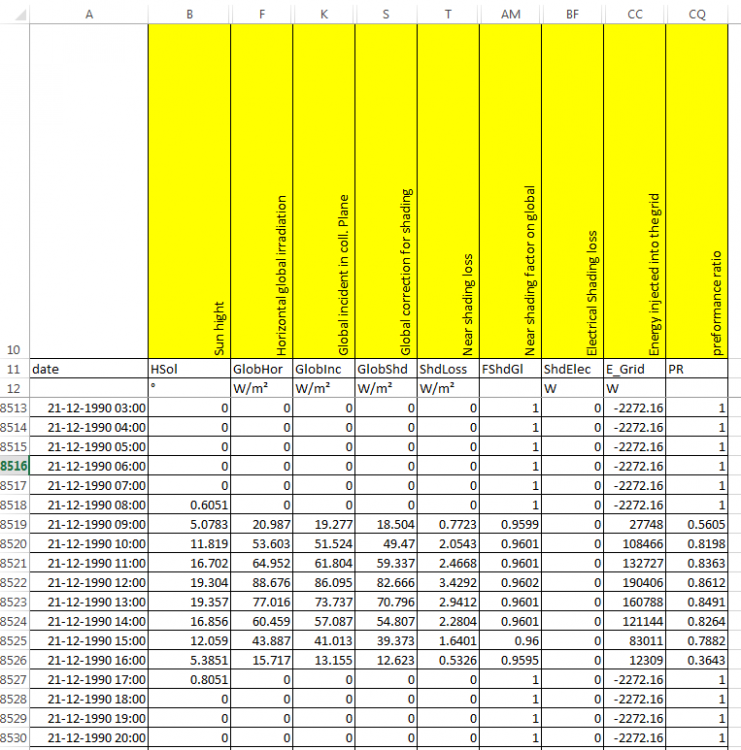Click the date cell 21-12-1990 12:00
The image size is (741, 750).
click(x=89, y=583)
